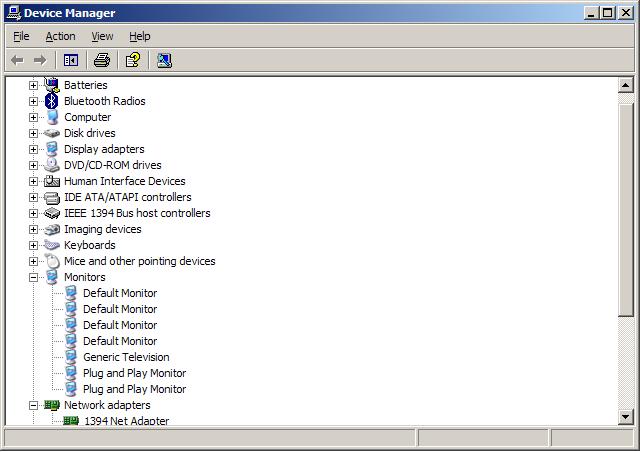The height and width of the screenshot is (452, 640).
Task: Click the Keyboards category icon
Action: click(x=52, y=245)
